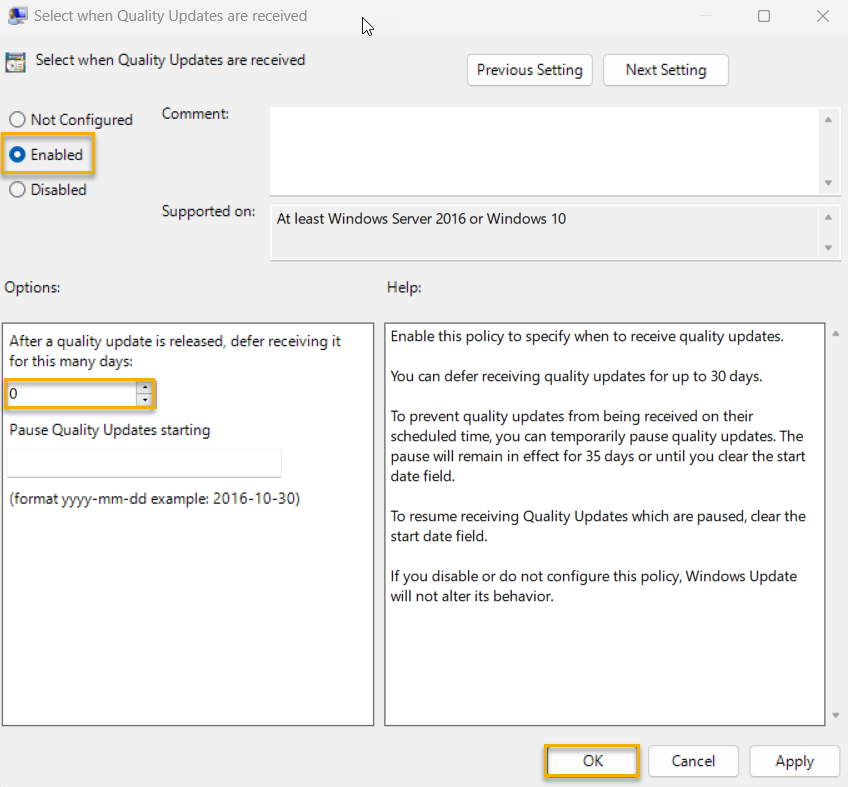Click the Pause Quality Updates start date field
The height and width of the screenshot is (787, 848).
click(143, 463)
